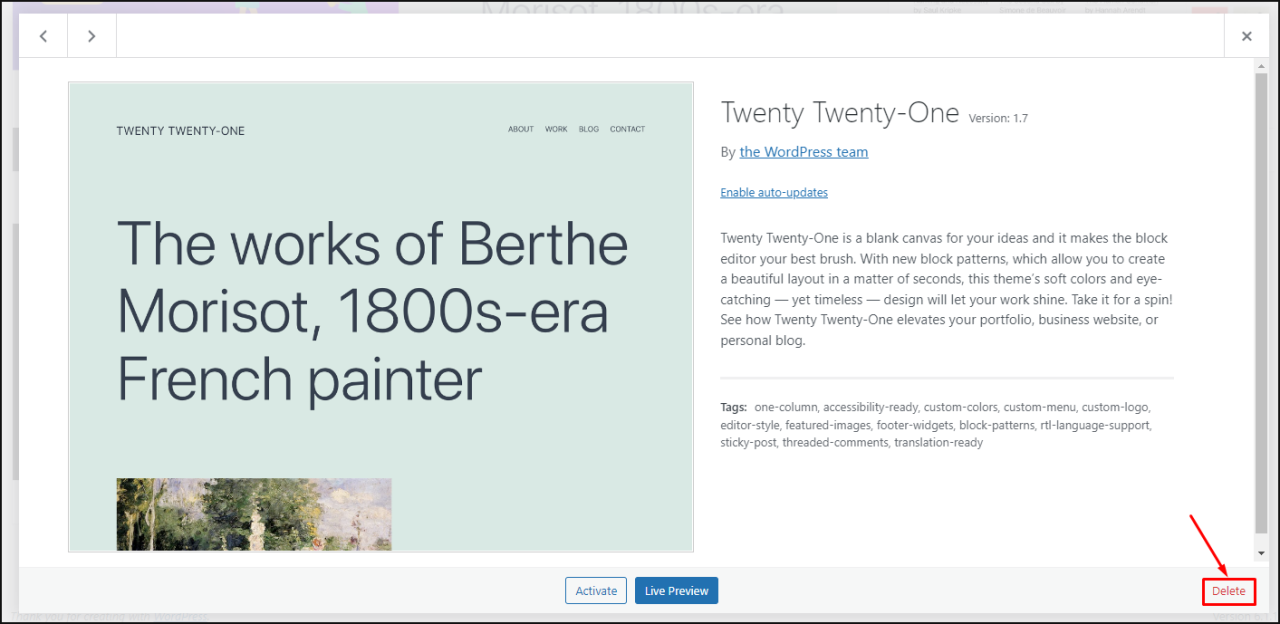Click the theme tags list text

point(935,425)
